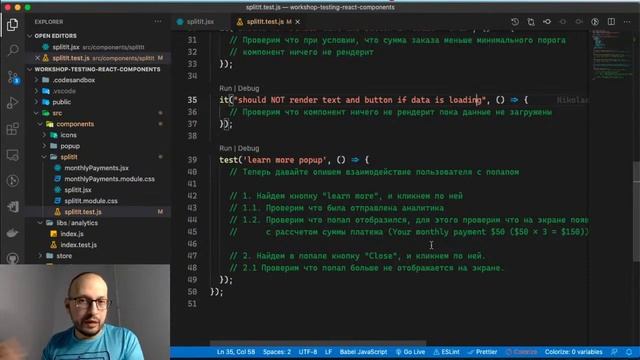The image size is (640, 360).
Task: Click Debug code lens above line 35
Action: (248, 88)
